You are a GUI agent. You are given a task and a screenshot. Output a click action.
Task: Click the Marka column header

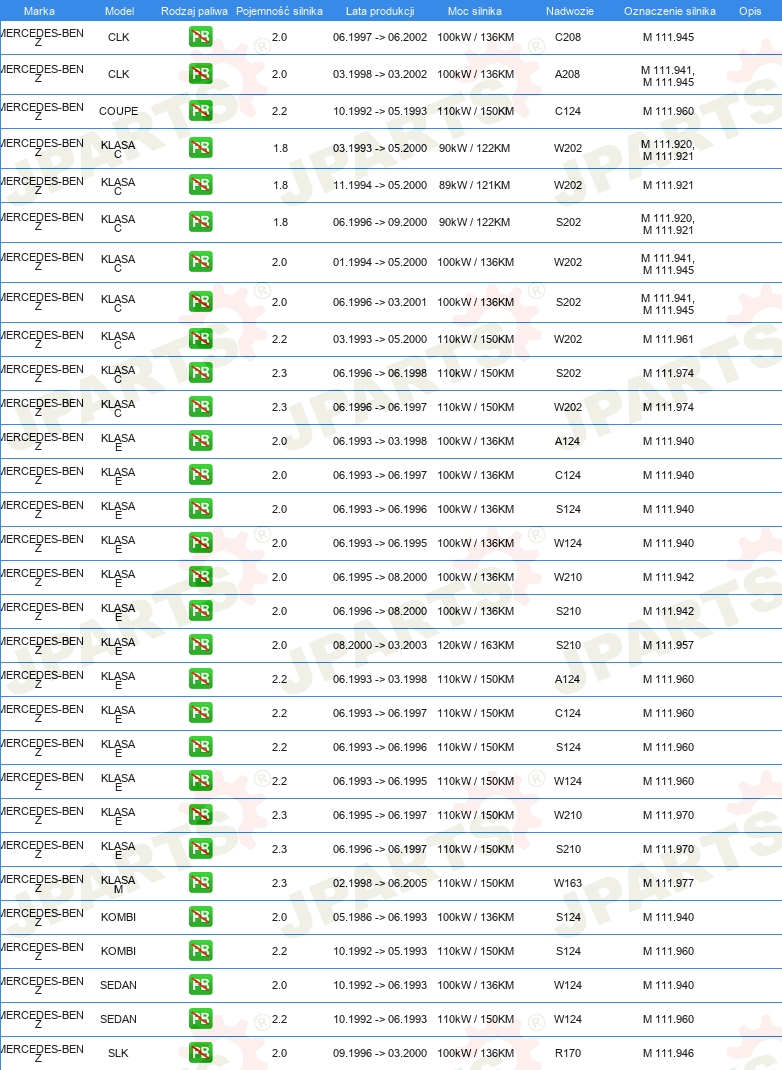(39, 11)
